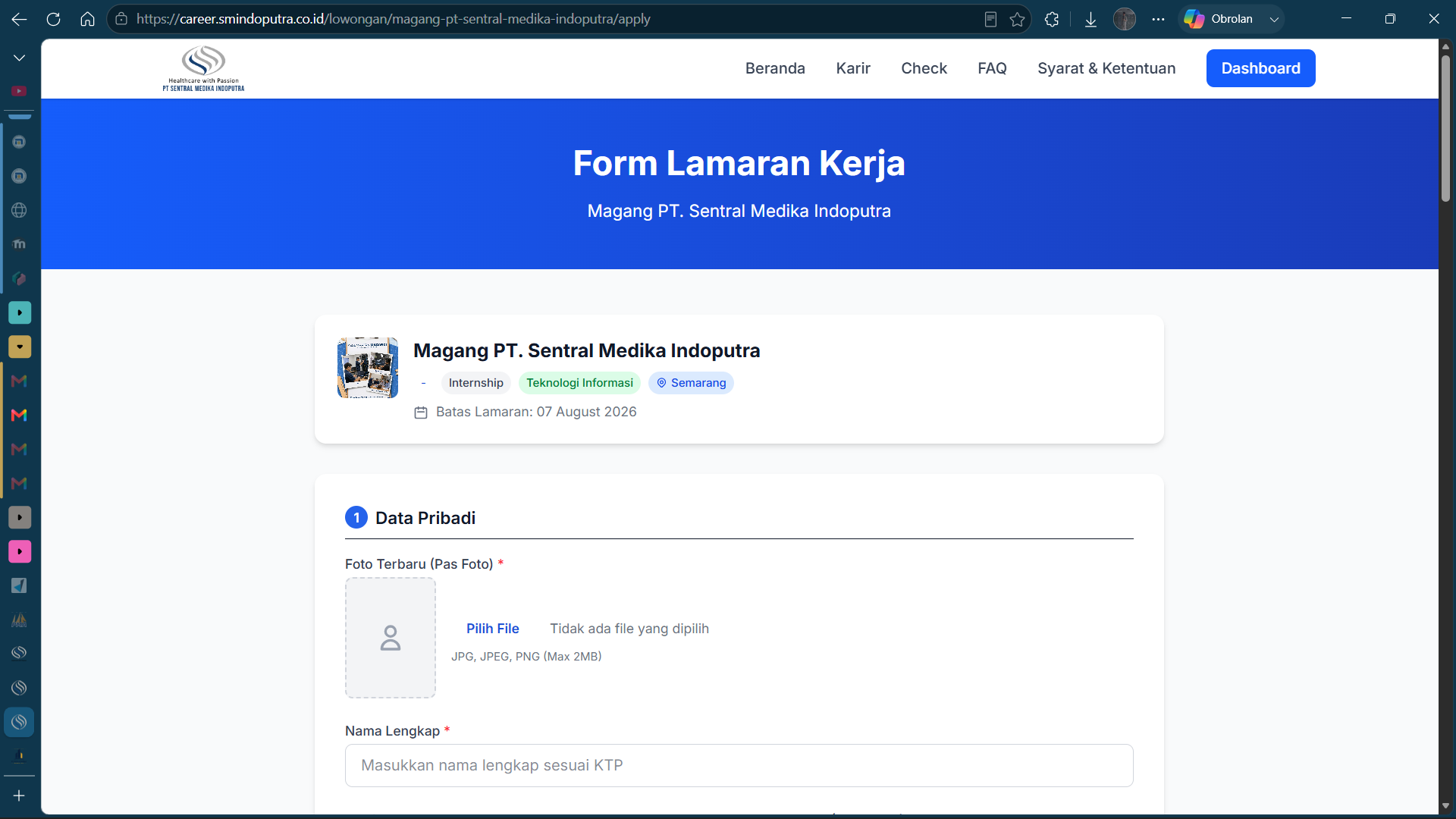Open Syarat & Ketentuan page
Screen dimensions: 1456x819
(x=1106, y=68)
